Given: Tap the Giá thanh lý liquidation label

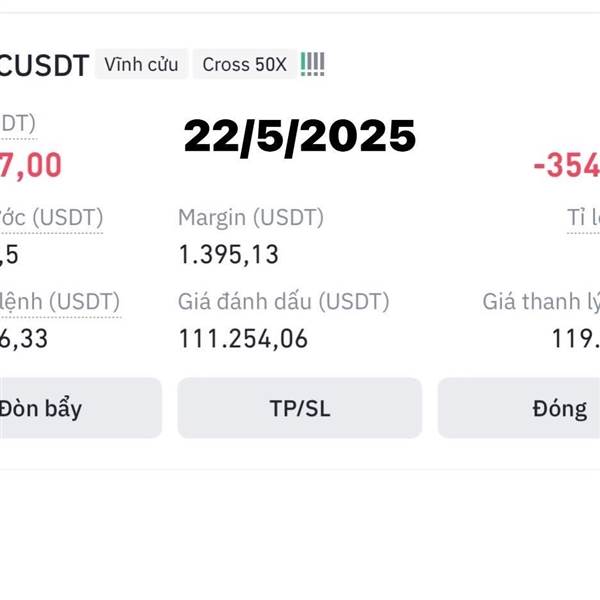Looking at the screenshot, I should (541, 302).
